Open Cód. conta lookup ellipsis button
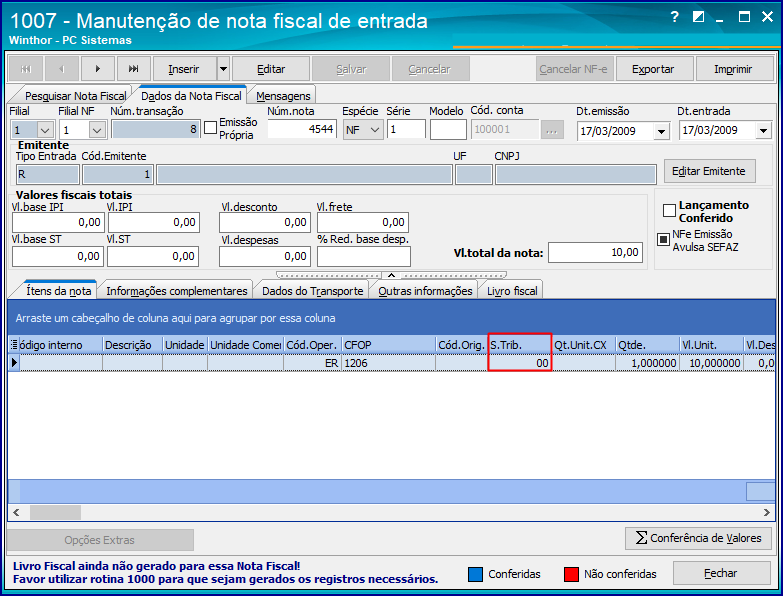The image size is (783, 596). click(552, 130)
